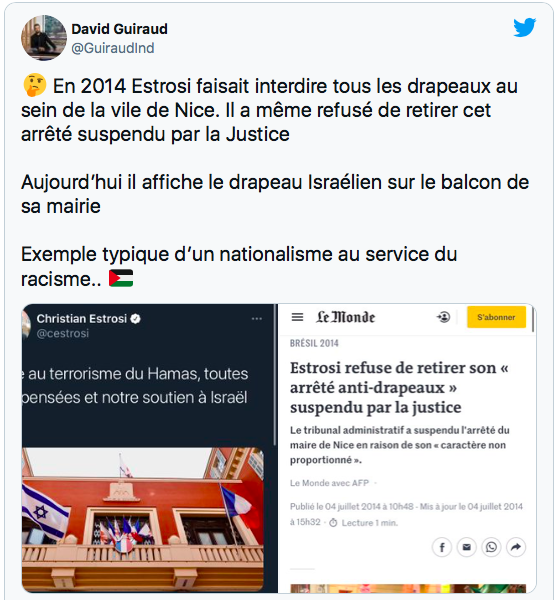Click the yellow S'abonner button
This screenshot has width=554, height=600.
click(x=496, y=317)
